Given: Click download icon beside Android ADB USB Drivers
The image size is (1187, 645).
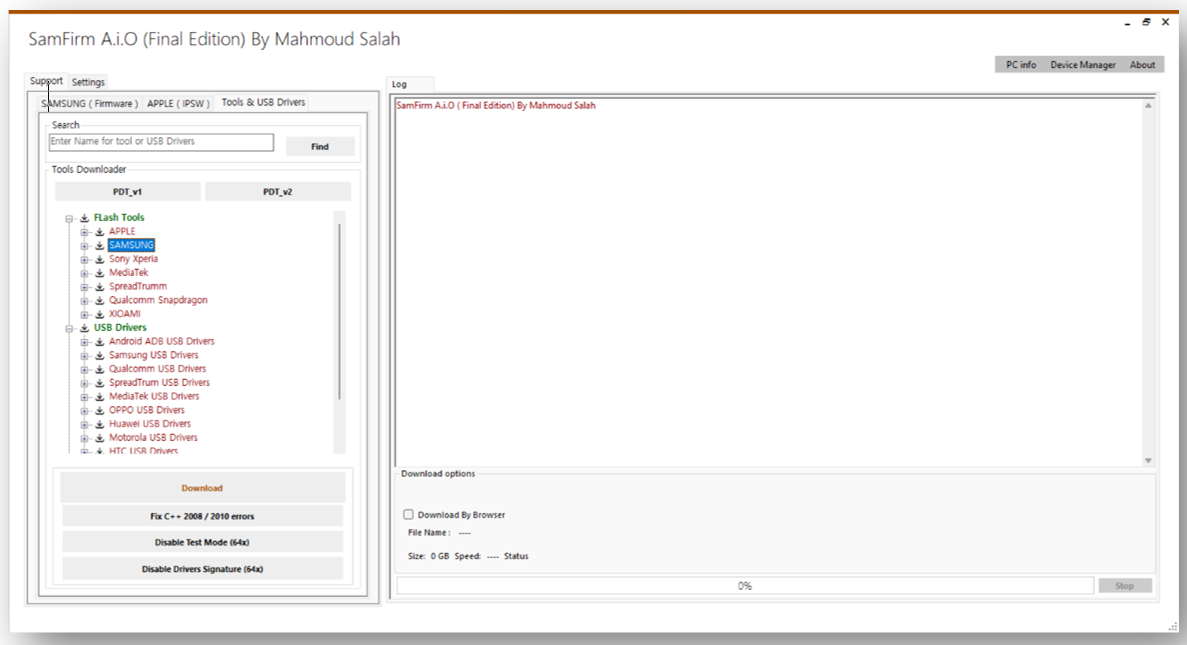Looking at the screenshot, I should (99, 342).
